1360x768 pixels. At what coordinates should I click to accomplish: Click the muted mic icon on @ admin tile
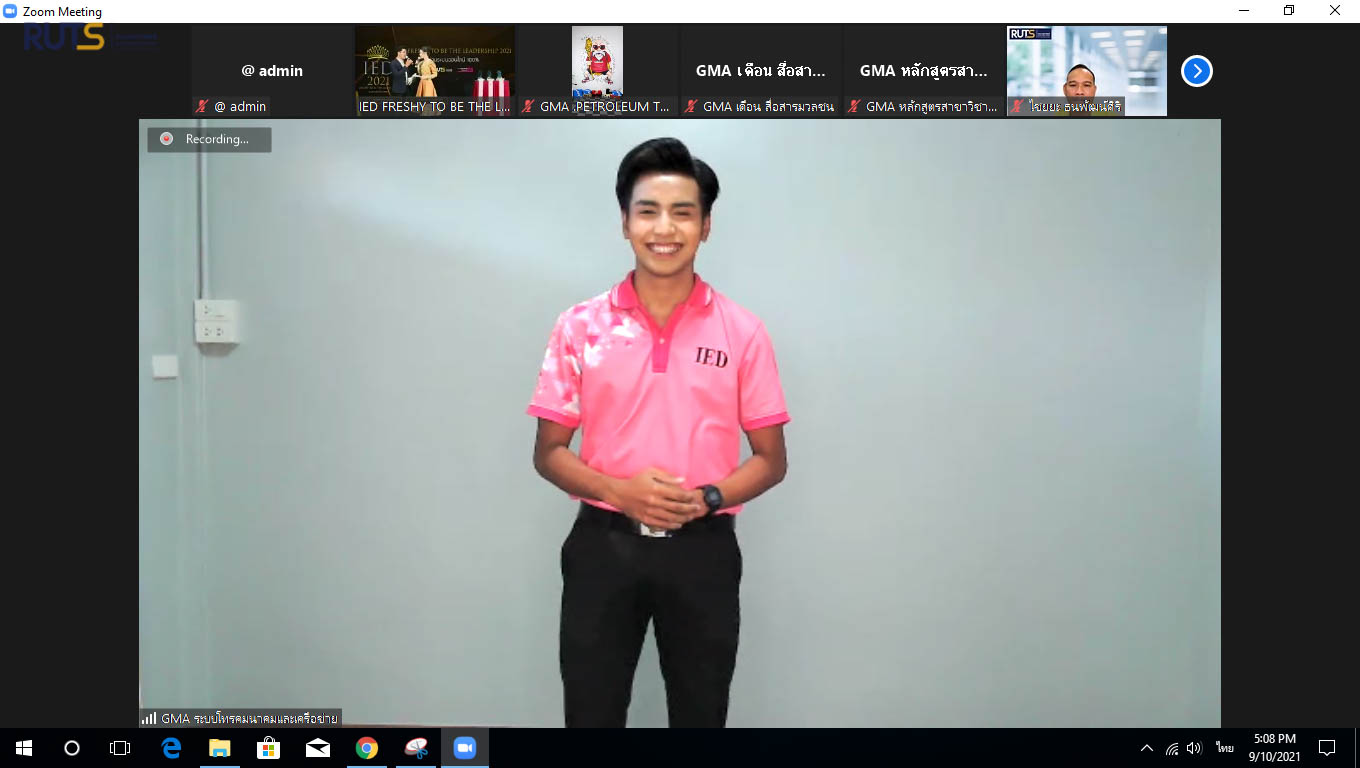tap(202, 106)
